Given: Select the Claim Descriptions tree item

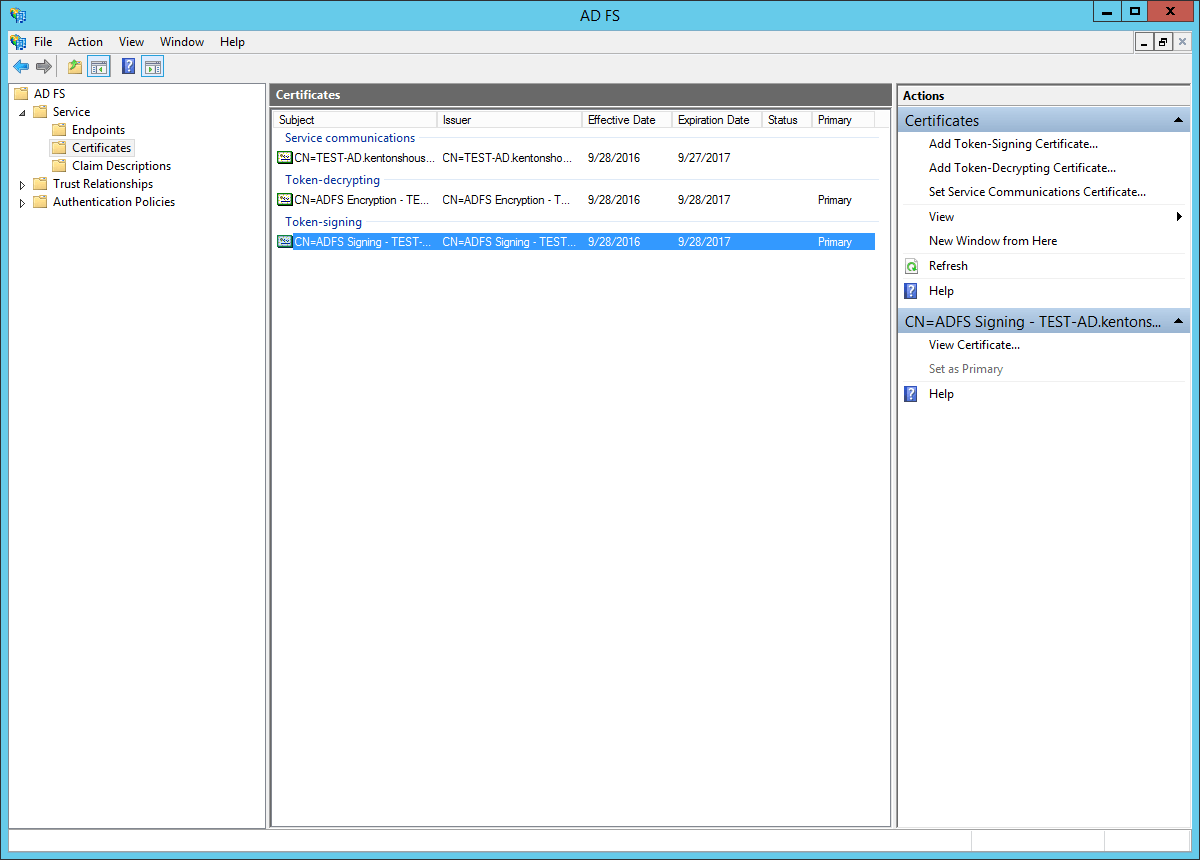Looking at the screenshot, I should 121,166.
